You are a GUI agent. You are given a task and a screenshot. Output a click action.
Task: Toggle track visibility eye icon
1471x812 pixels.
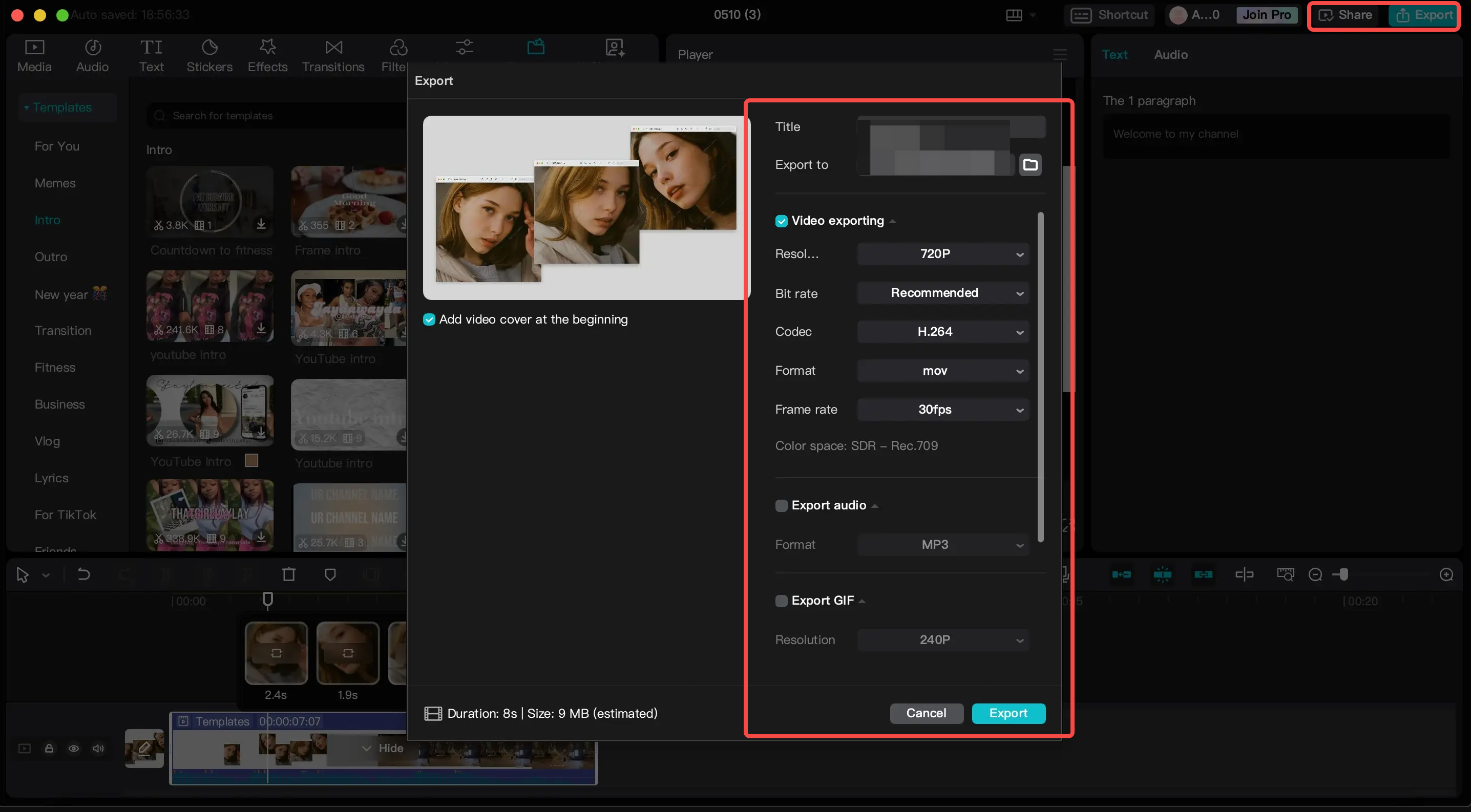coord(74,748)
